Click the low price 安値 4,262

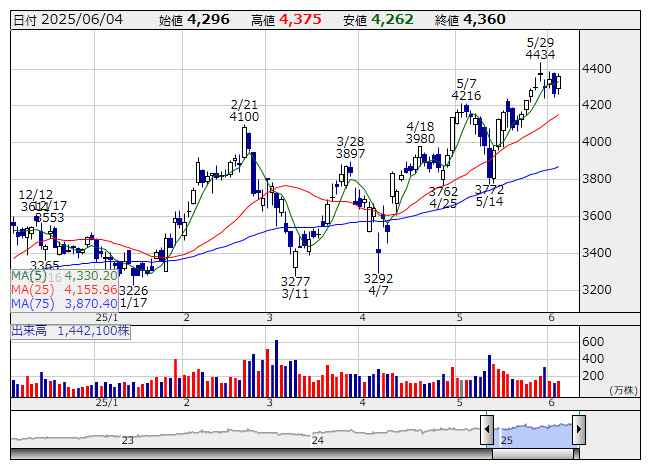click(x=378, y=20)
